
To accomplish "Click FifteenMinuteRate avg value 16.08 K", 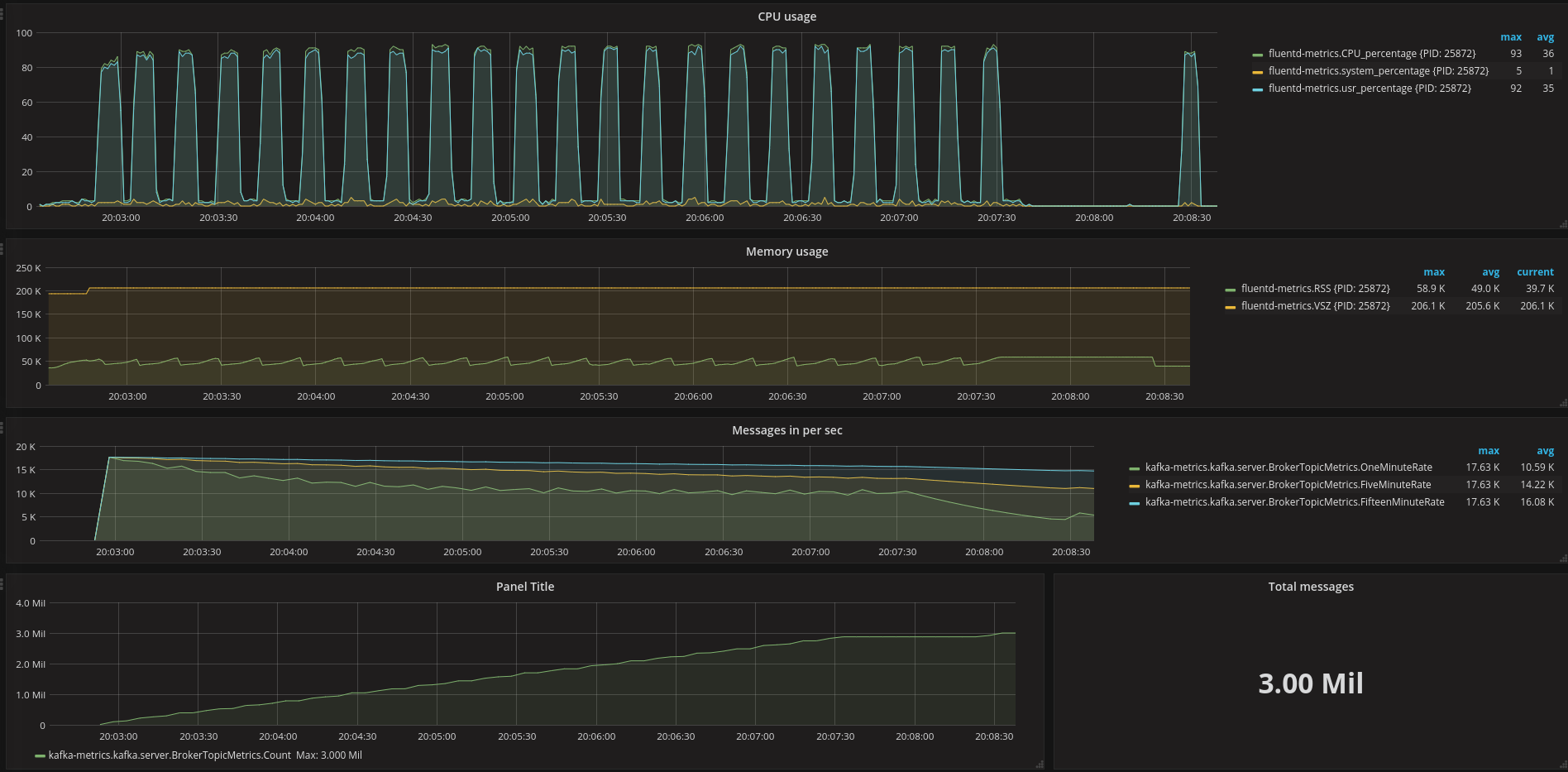I will [1537, 502].
